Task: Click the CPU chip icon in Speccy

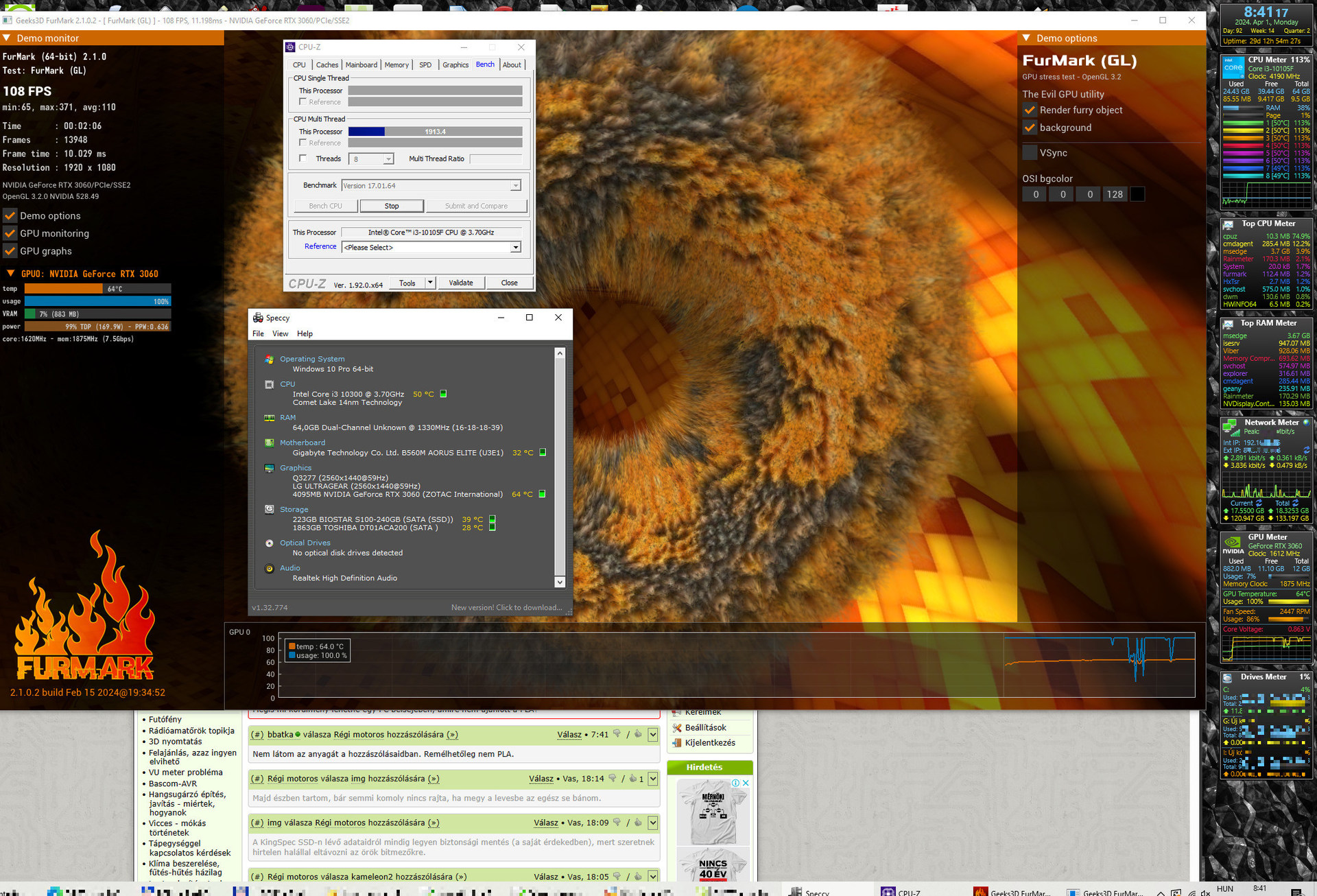Action: [269, 384]
